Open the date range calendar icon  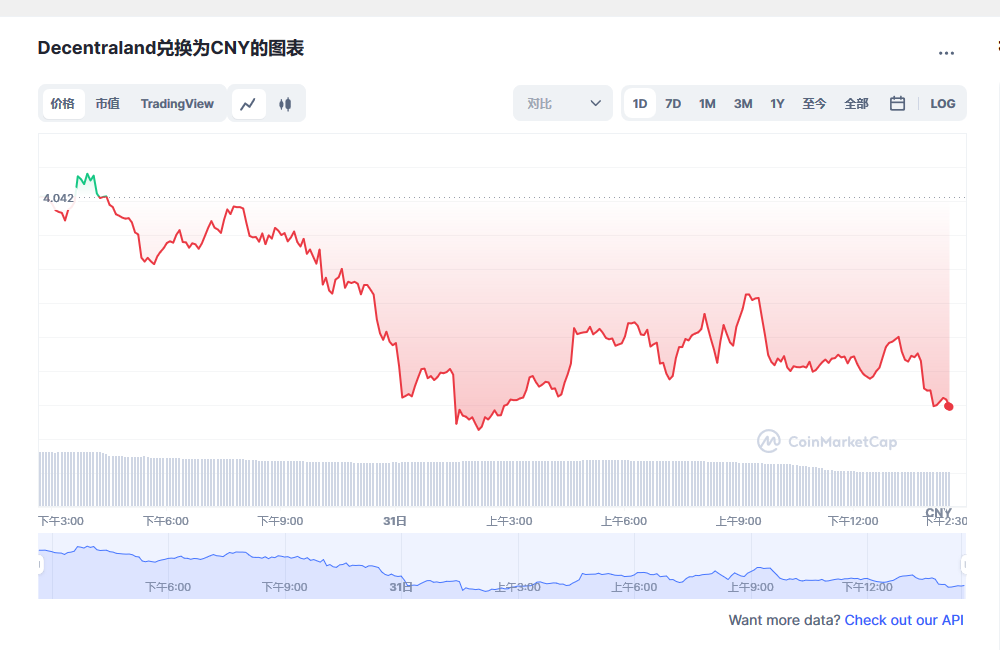897,103
